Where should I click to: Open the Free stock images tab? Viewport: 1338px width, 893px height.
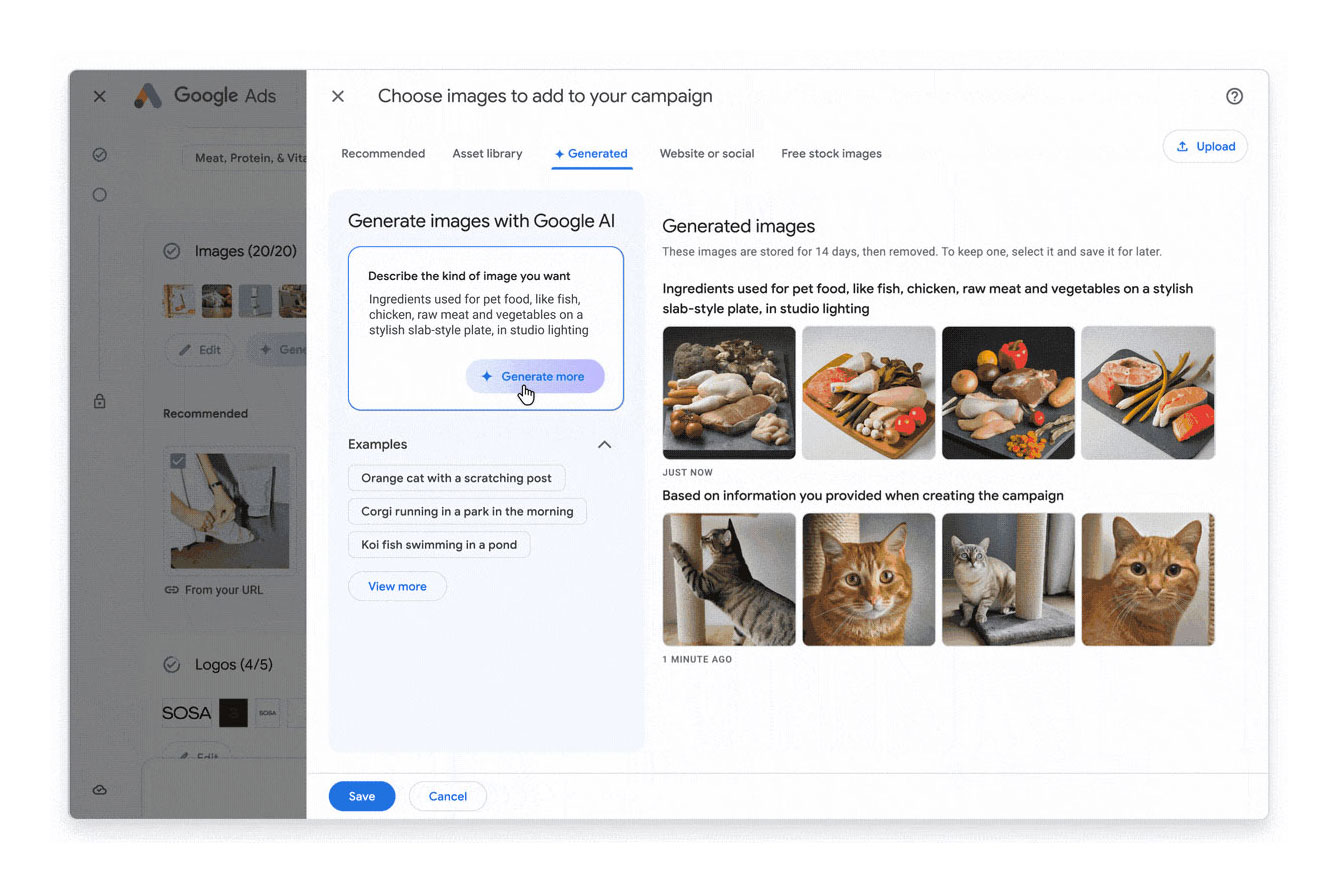point(831,154)
